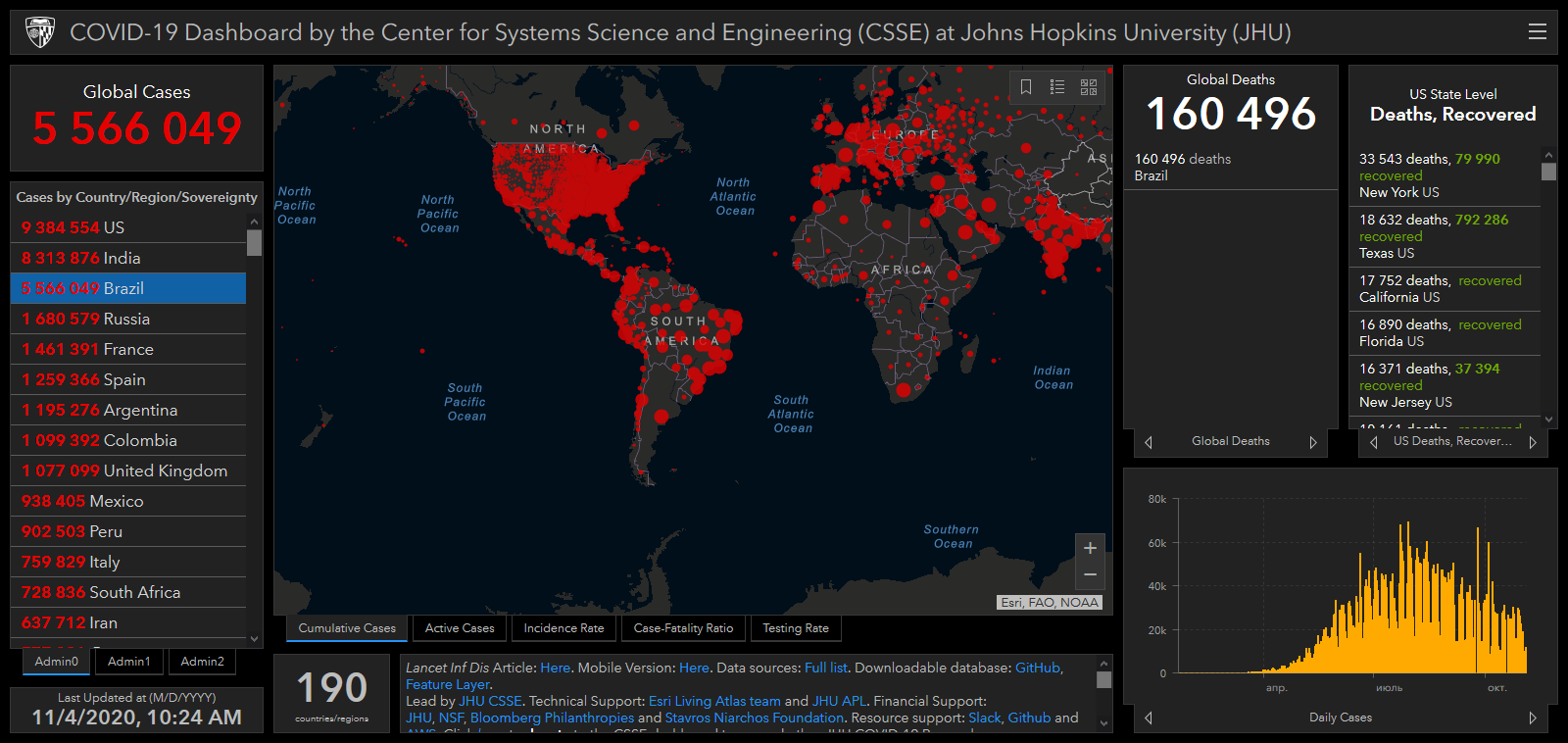This screenshot has height=743, width=1568.
Task: Switch to Active Cases map tab
Action: click(x=460, y=628)
